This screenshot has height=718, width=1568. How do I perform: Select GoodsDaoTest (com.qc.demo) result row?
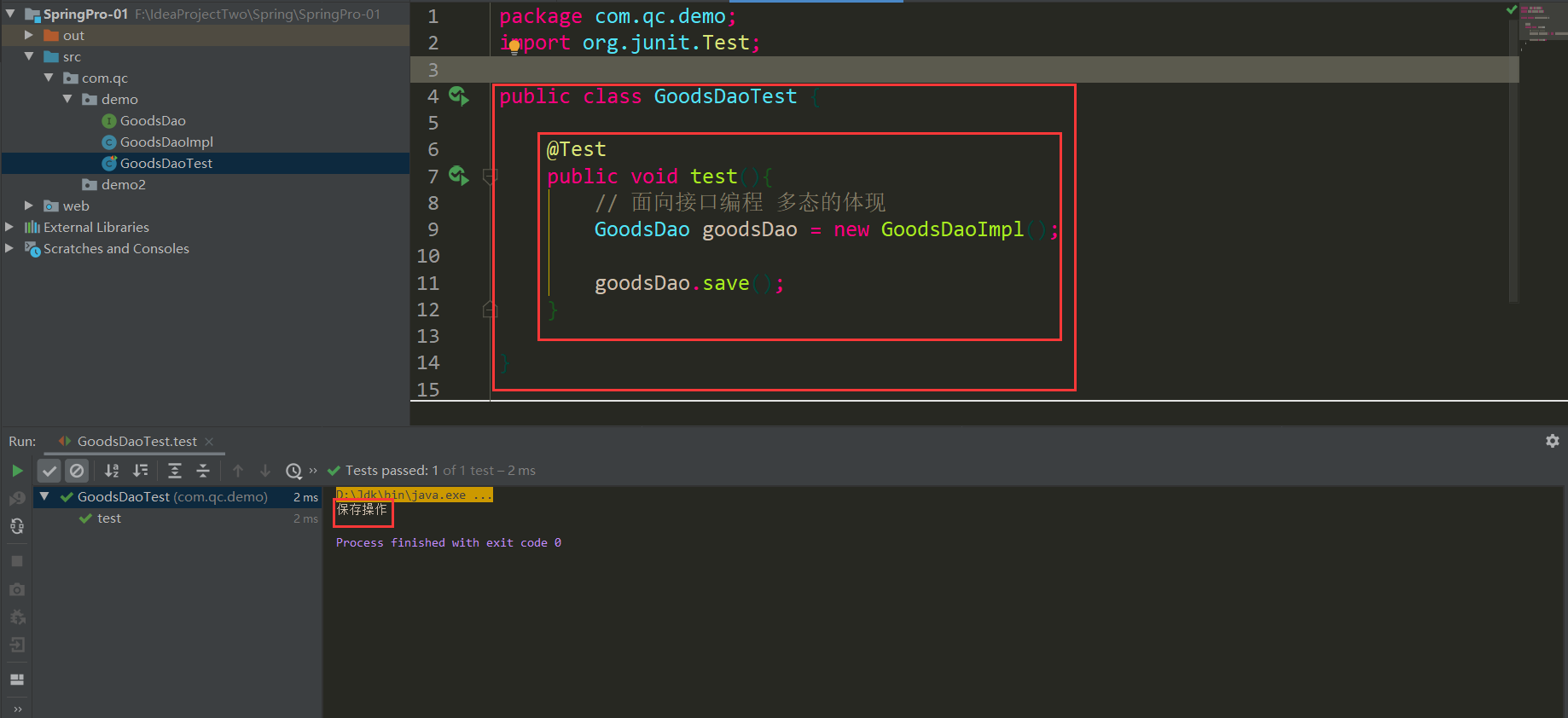click(x=177, y=496)
